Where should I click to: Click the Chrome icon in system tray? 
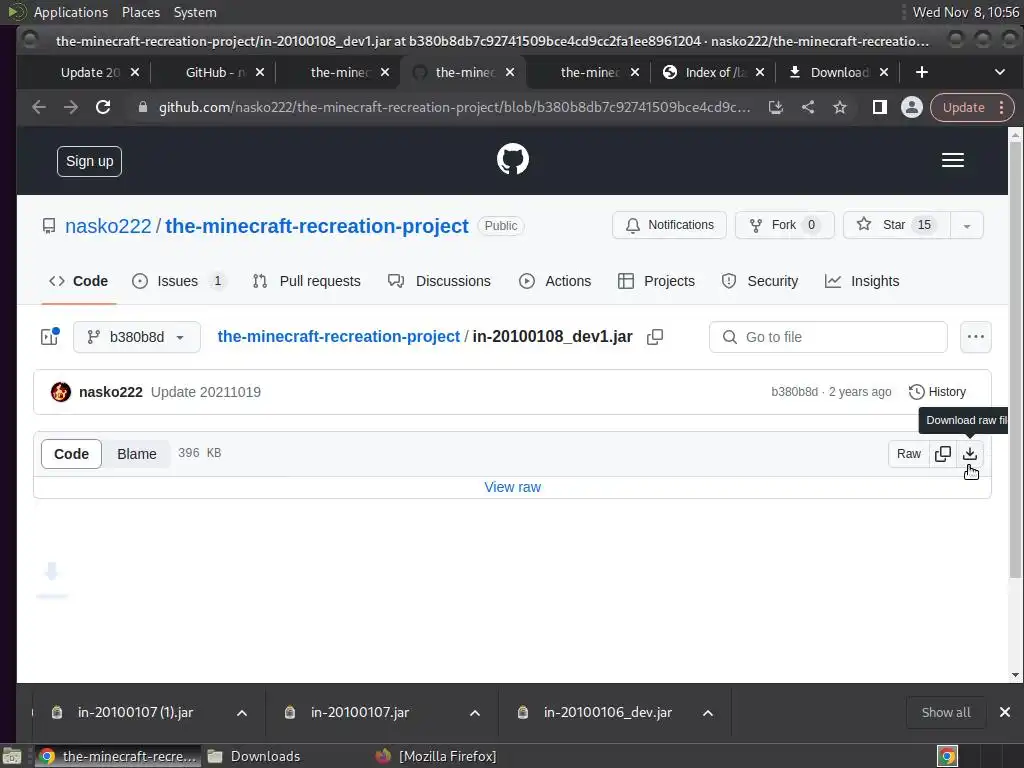click(x=948, y=756)
